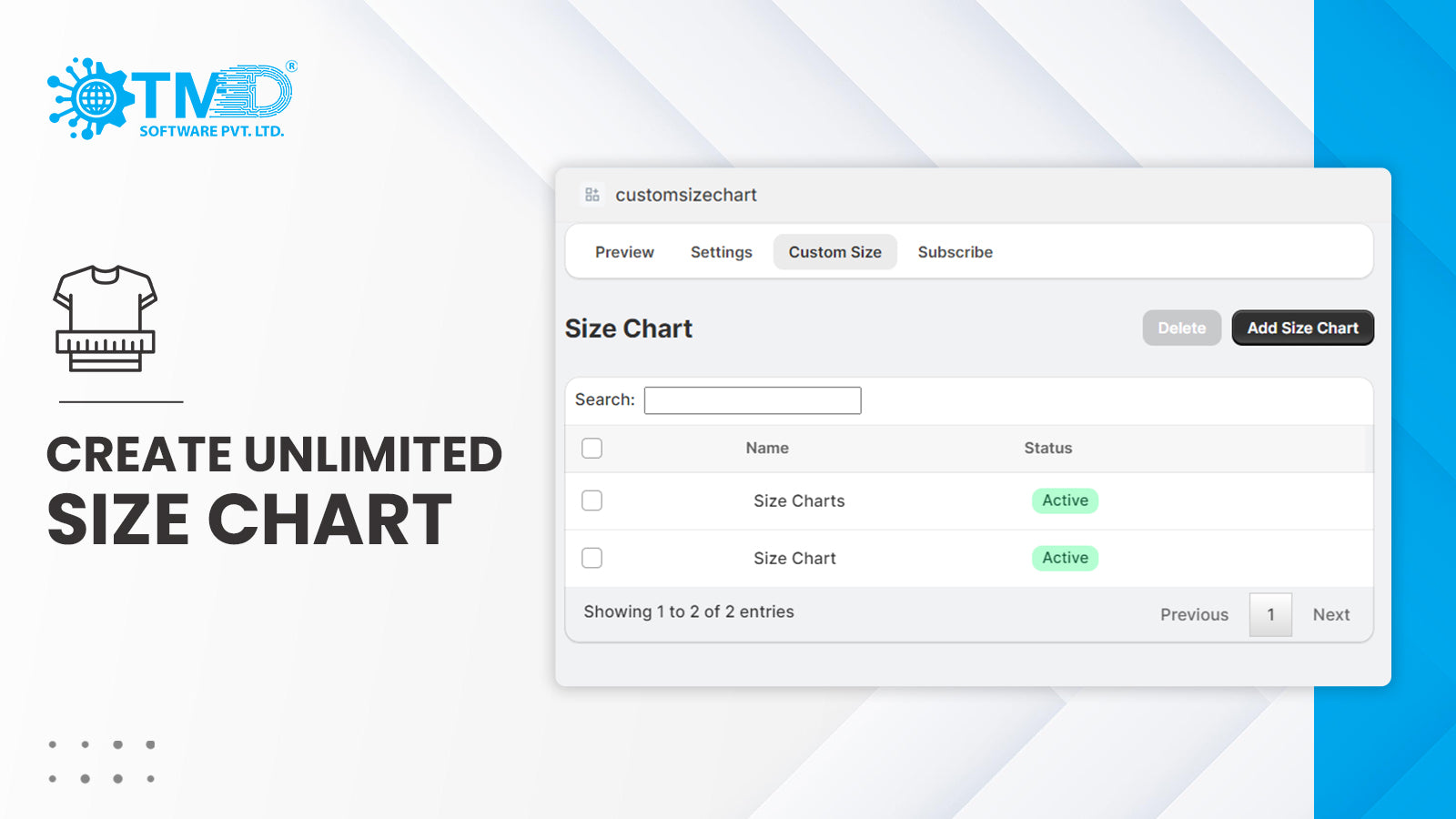Click the app icon beside customsizechart title
Viewport: 1456px width, 819px height.
coord(591,194)
